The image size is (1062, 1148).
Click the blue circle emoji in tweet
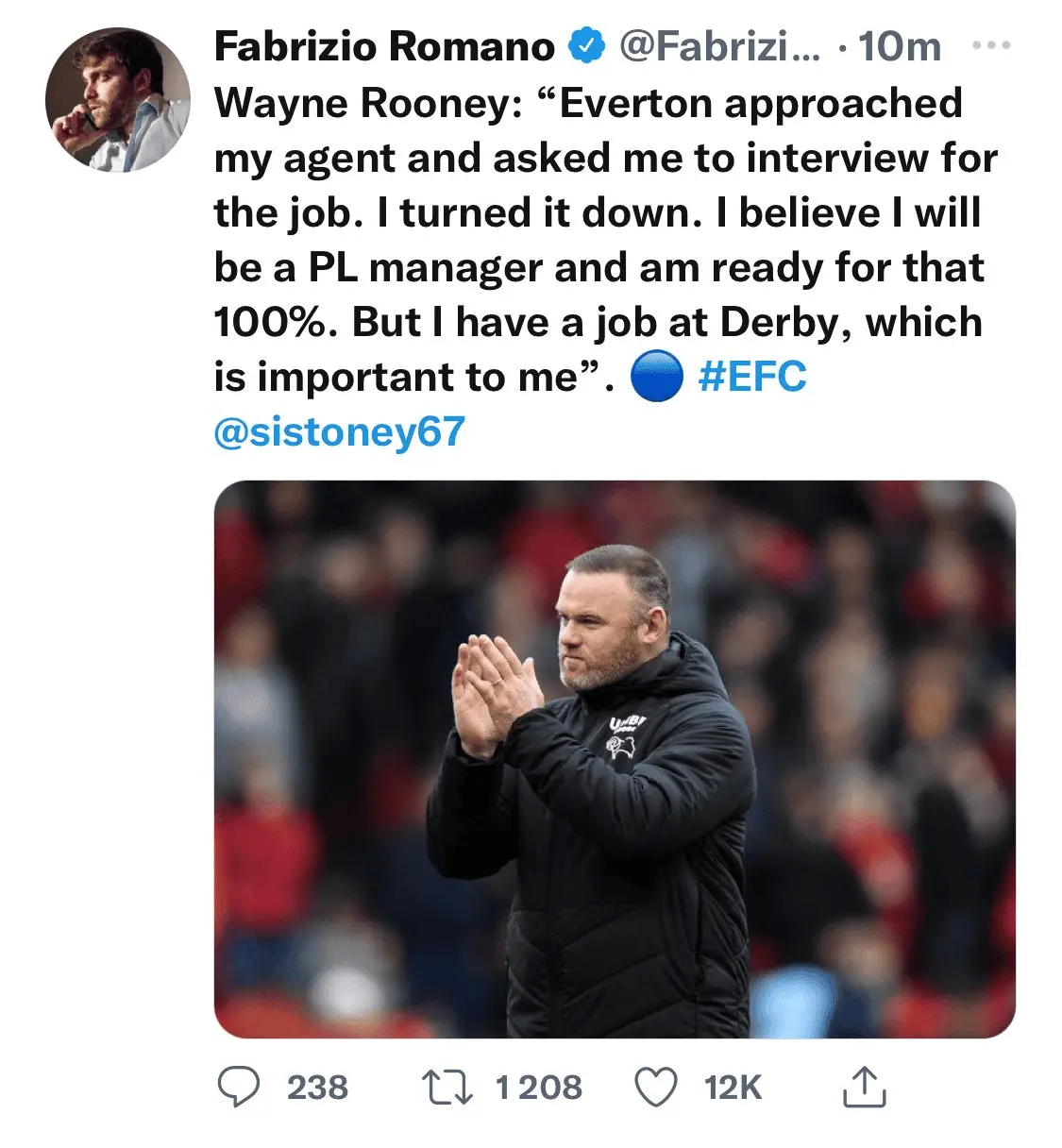tap(656, 378)
